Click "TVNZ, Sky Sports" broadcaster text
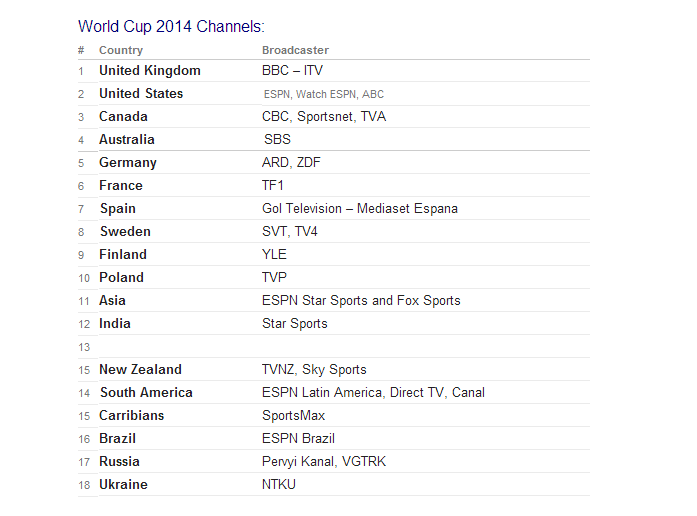The height and width of the screenshot is (516, 697). click(x=314, y=370)
